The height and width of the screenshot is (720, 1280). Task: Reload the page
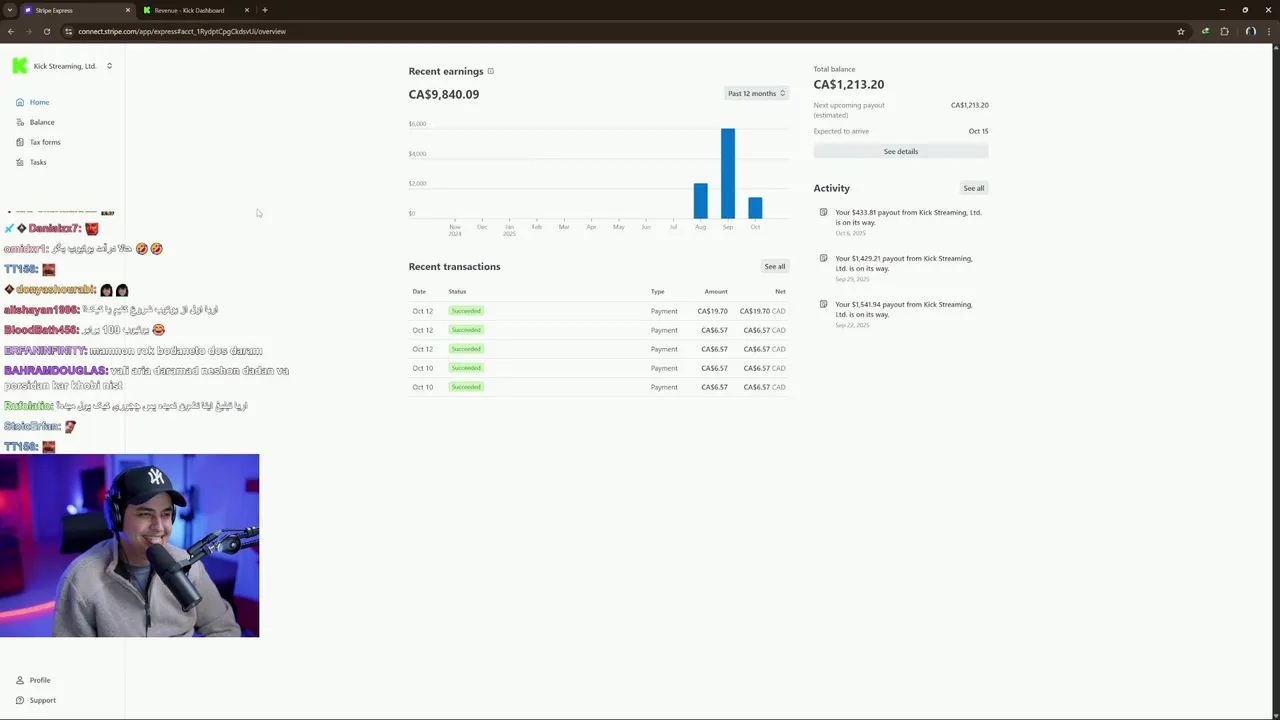point(46,31)
